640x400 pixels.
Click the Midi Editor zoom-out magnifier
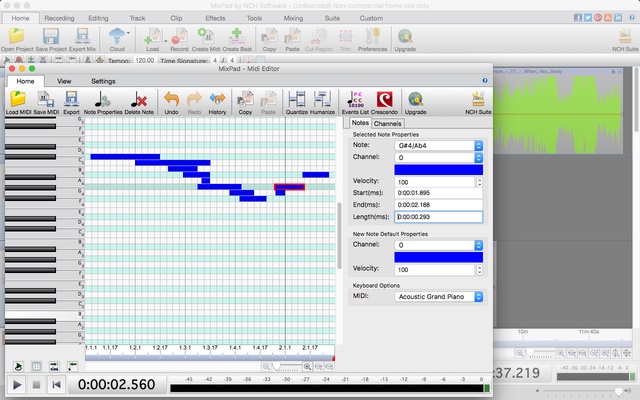pos(266,367)
